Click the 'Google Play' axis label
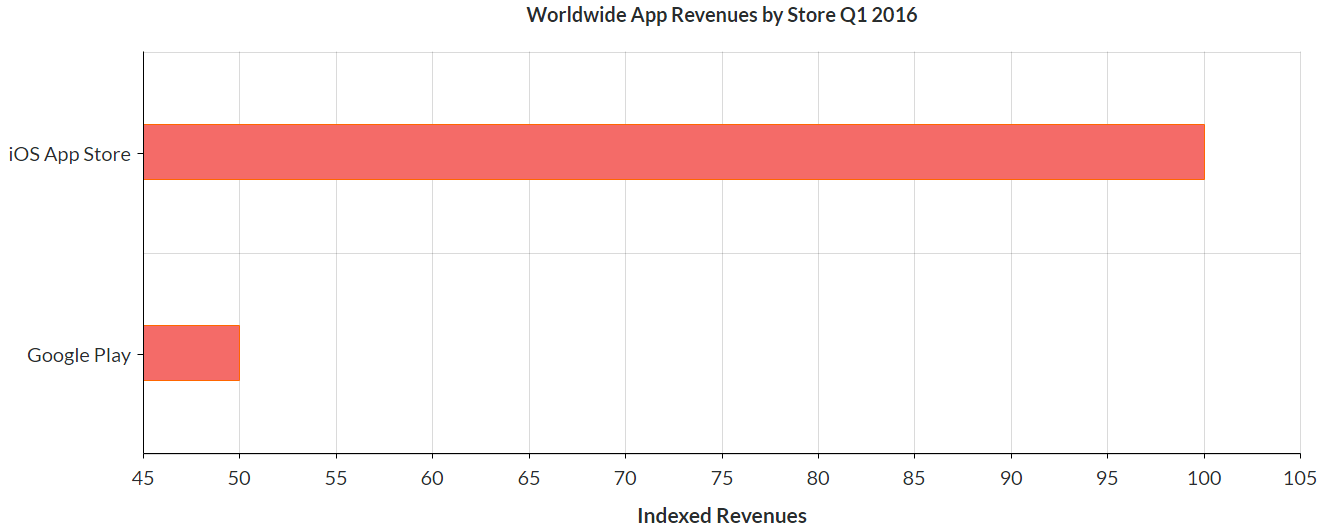1319x530 pixels. pos(79,355)
